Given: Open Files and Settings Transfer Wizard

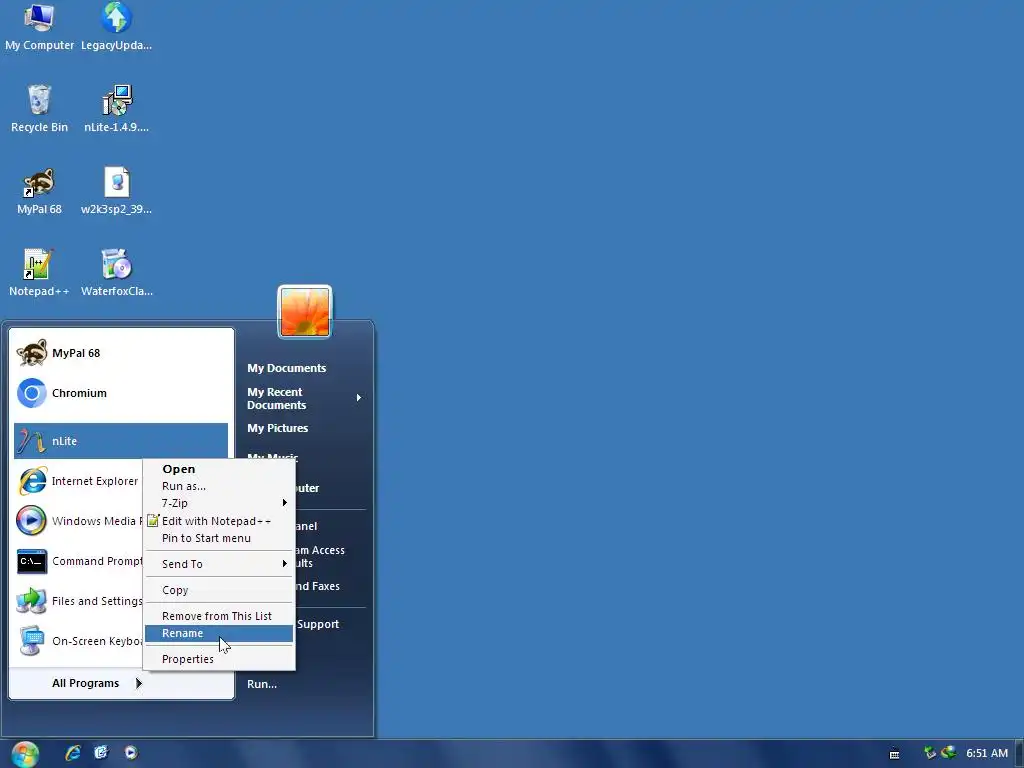Looking at the screenshot, I should pos(78,601).
